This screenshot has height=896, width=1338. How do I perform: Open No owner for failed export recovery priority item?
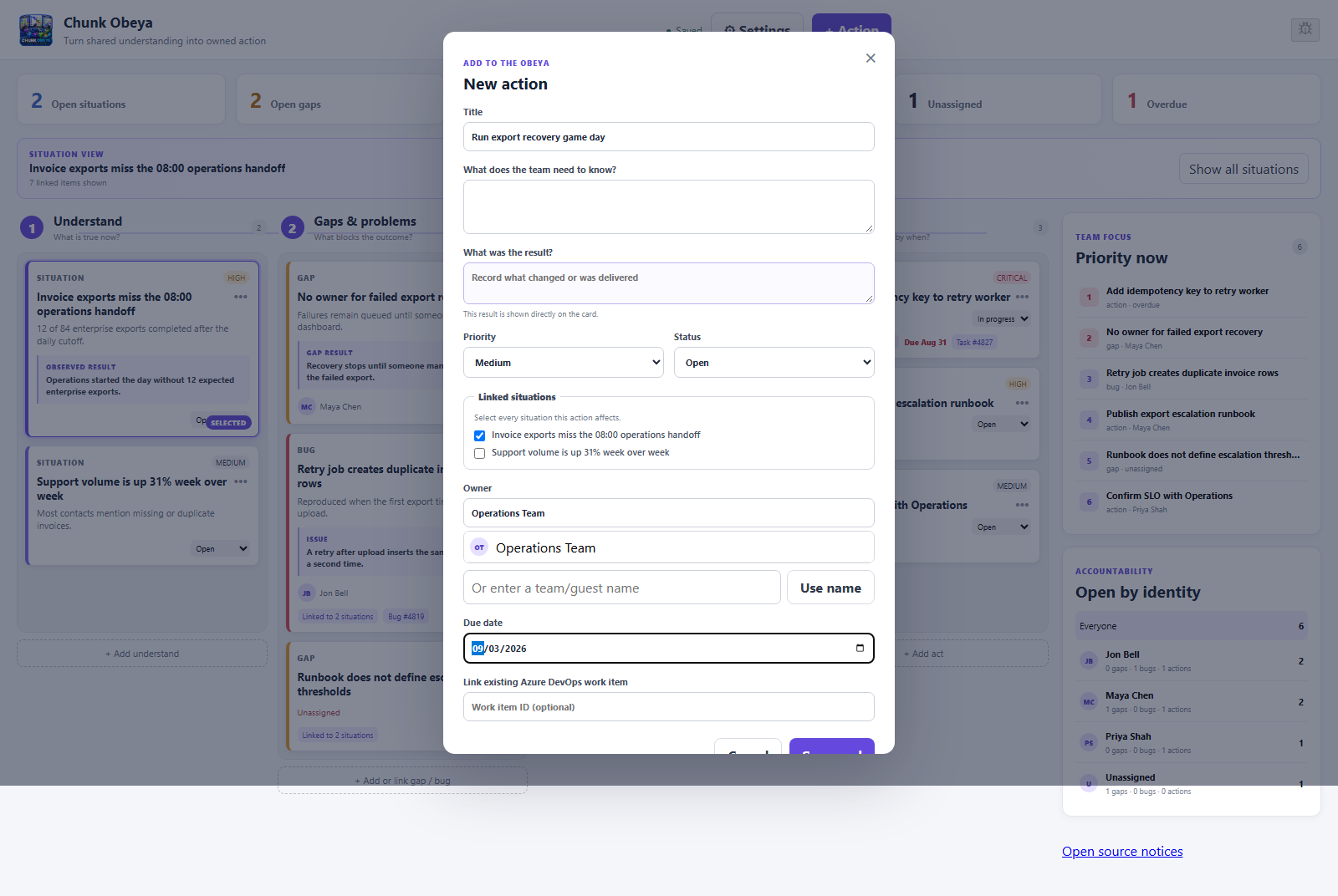pos(1192,338)
